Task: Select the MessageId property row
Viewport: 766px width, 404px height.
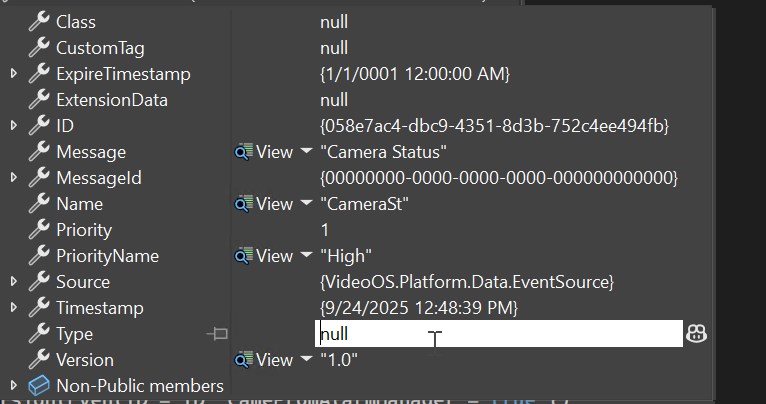Action: click(x=98, y=178)
